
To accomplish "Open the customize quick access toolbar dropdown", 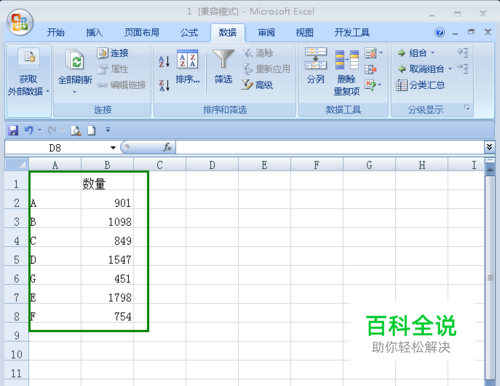I will pyautogui.click(x=108, y=130).
